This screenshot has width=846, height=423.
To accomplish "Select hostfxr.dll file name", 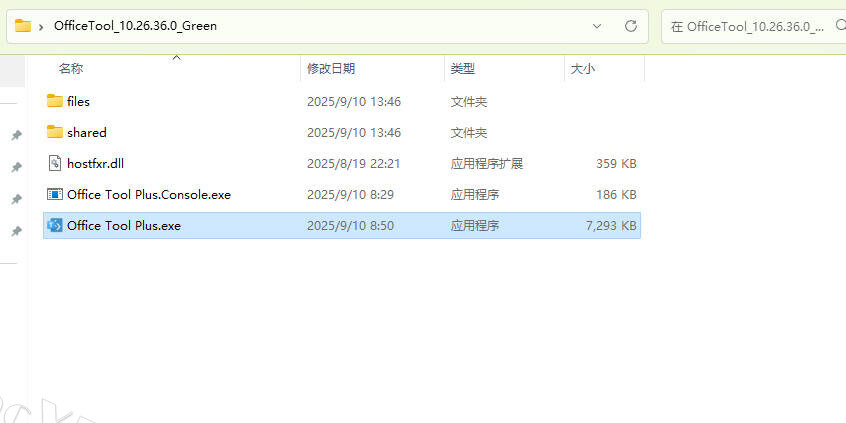I will click(95, 163).
